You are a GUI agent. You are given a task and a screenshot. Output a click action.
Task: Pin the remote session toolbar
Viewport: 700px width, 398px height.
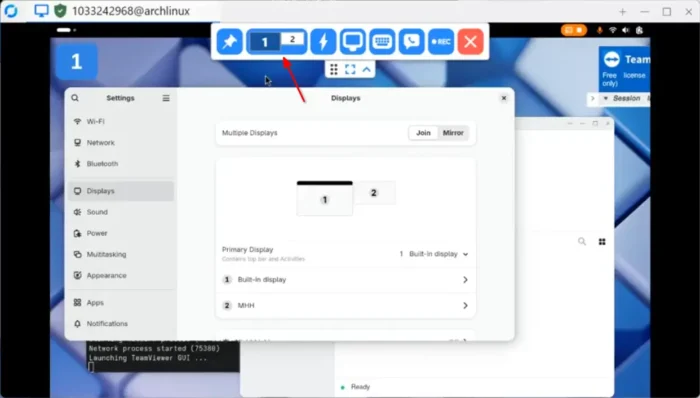click(x=229, y=41)
